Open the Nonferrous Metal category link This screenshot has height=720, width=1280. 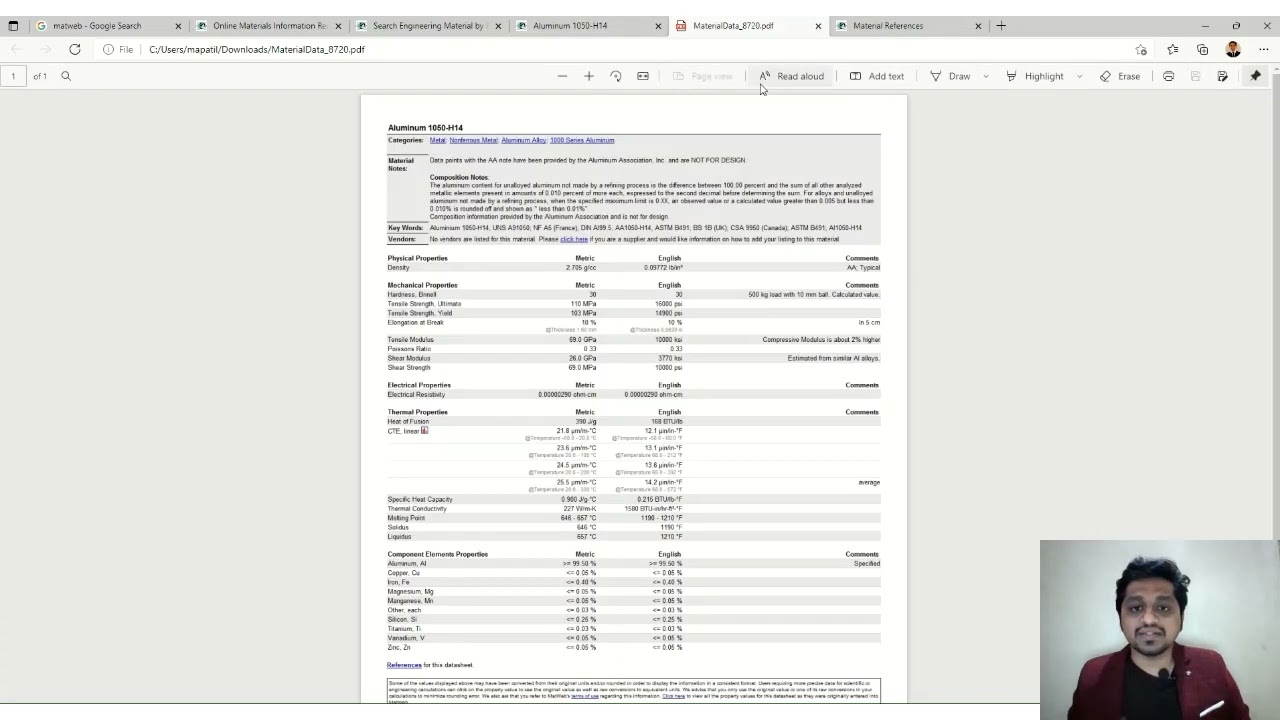(x=473, y=140)
